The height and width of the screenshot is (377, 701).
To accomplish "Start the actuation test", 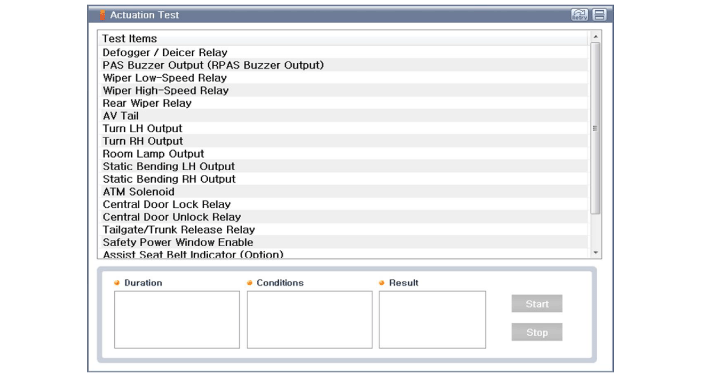I will (x=537, y=304).
